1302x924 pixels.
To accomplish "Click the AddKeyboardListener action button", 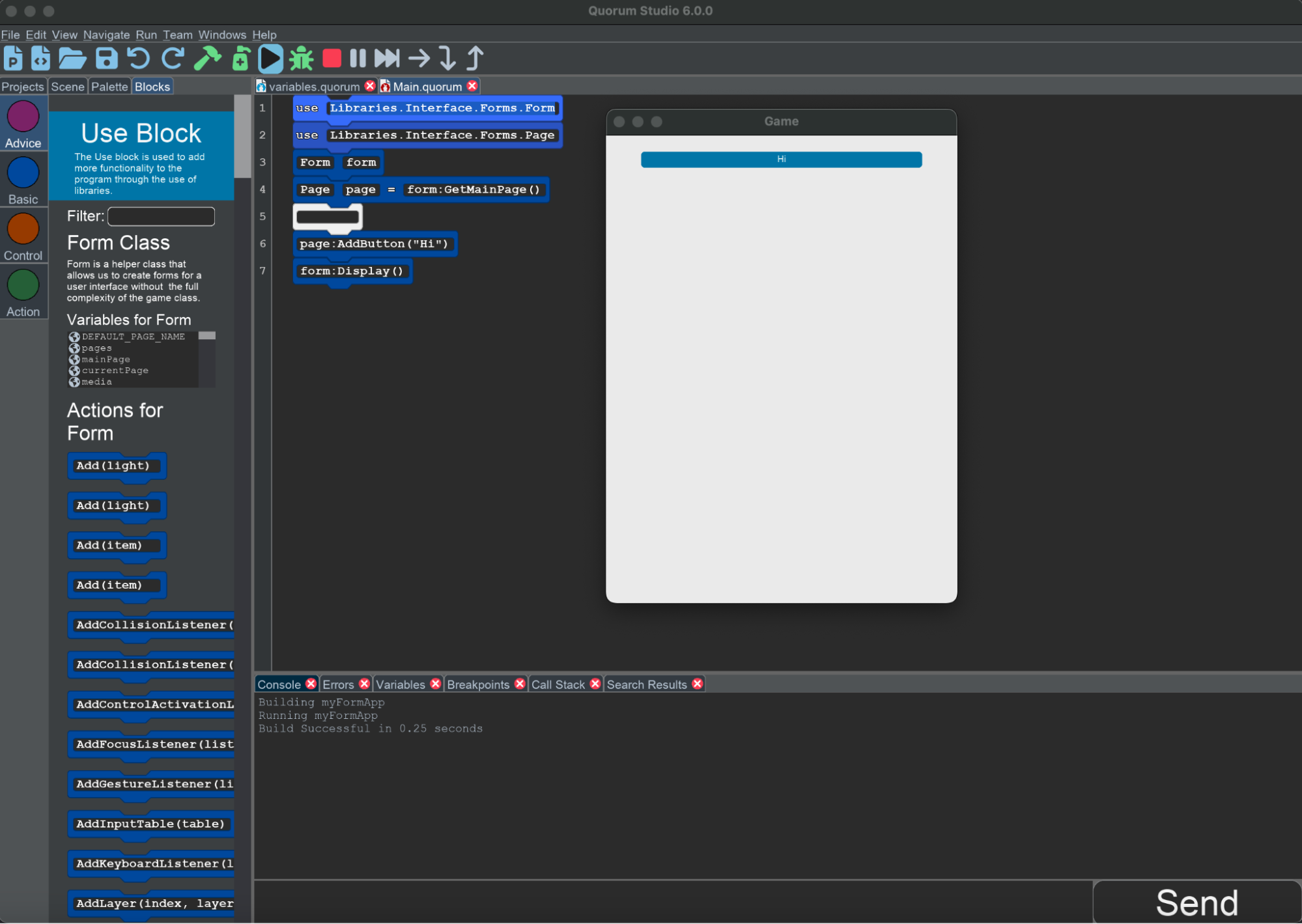I will pyautogui.click(x=155, y=863).
